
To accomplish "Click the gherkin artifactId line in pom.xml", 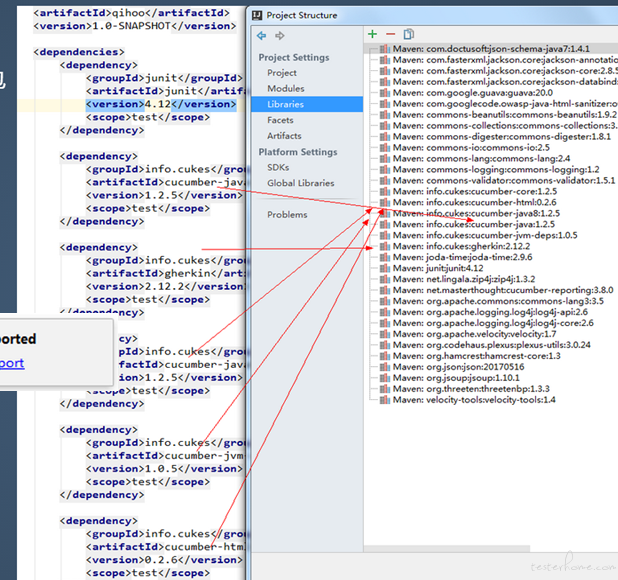I will pyautogui.click(x=166, y=273).
